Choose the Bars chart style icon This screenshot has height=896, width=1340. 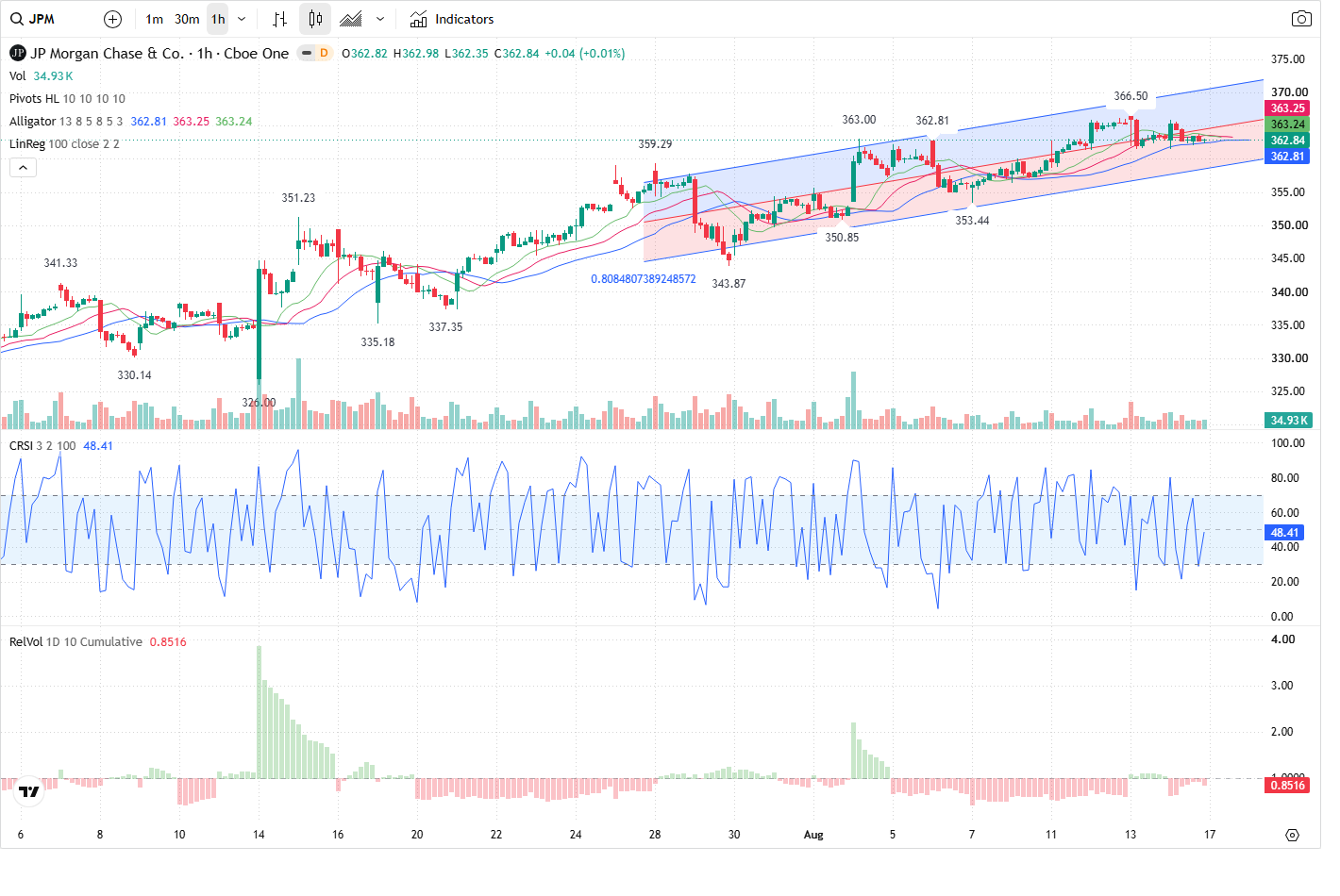pyautogui.click(x=279, y=19)
